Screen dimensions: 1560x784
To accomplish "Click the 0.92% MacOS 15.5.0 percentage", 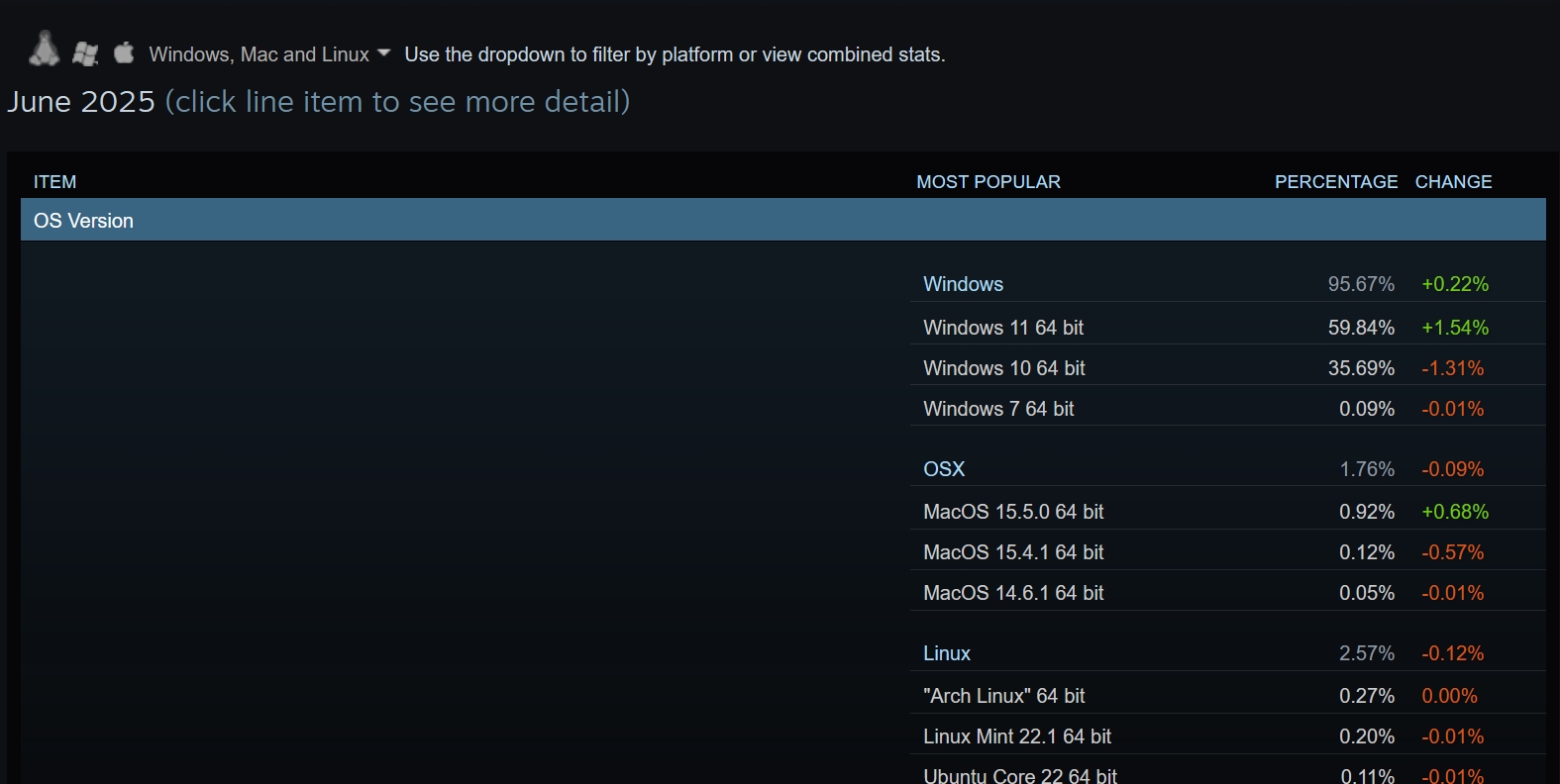I will 1367,511.
